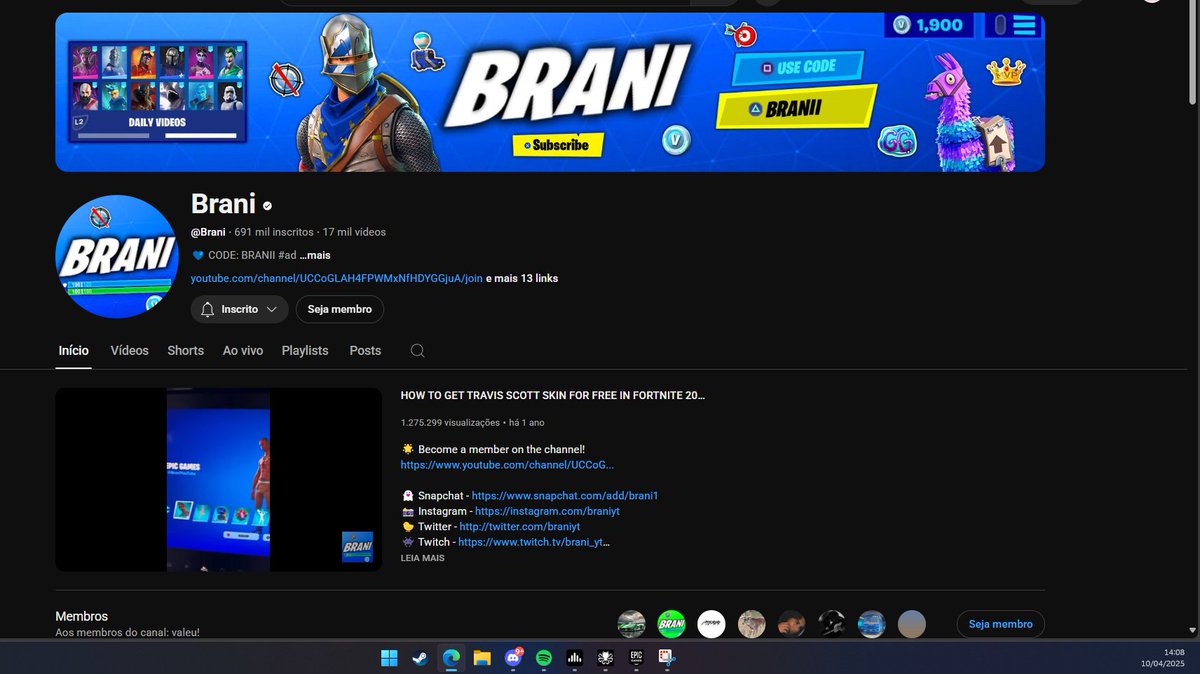Click '1.275.299 visualizações' view count
Viewport: 1200px width, 674px height.
click(450, 423)
